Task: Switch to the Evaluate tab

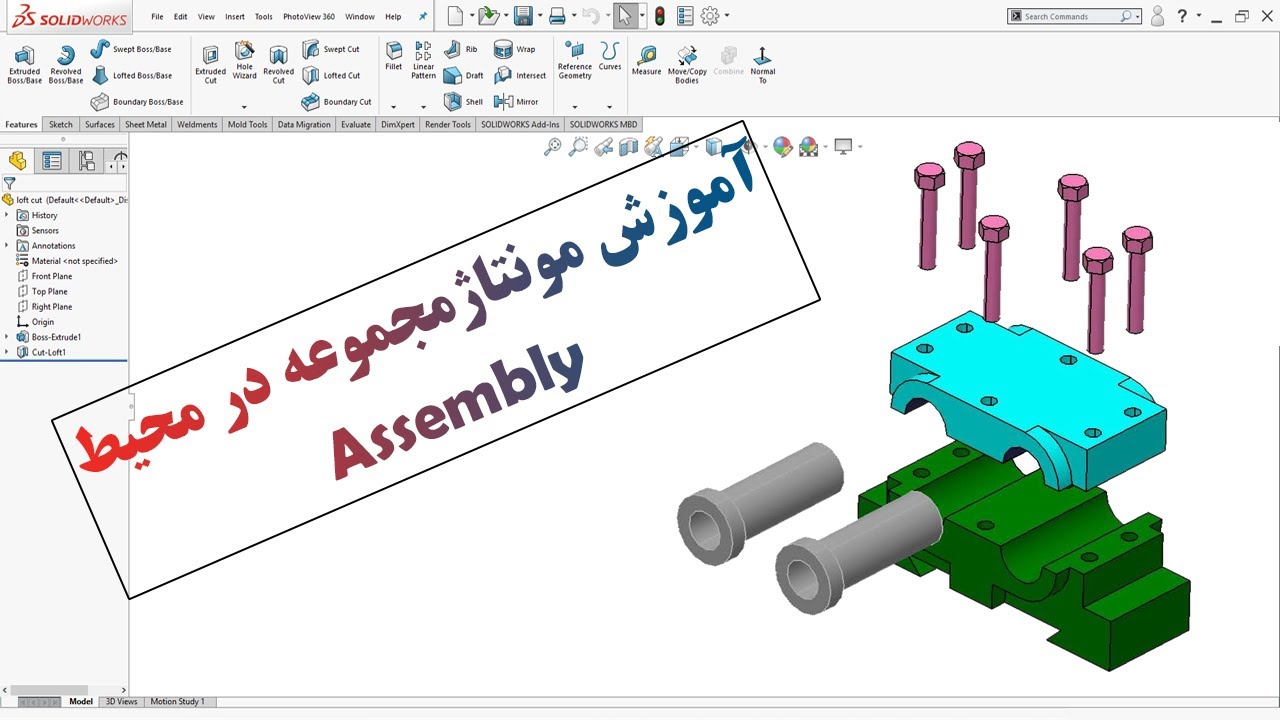Action: tap(356, 125)
